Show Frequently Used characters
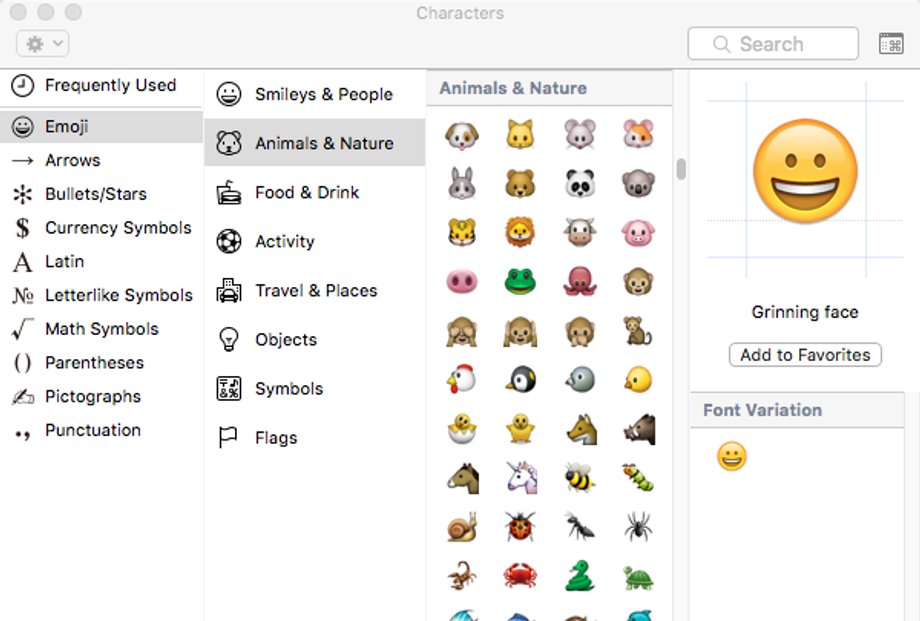 click(102, 86)
